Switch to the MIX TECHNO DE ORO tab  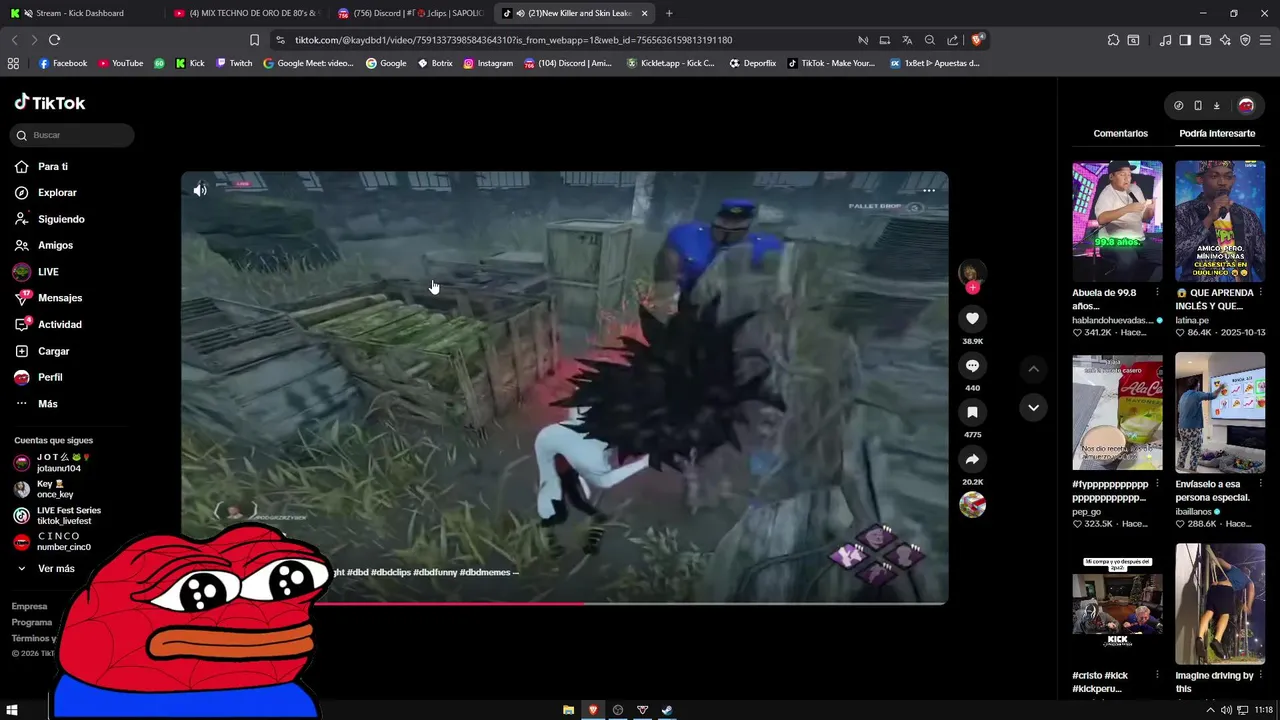[245, 13]
